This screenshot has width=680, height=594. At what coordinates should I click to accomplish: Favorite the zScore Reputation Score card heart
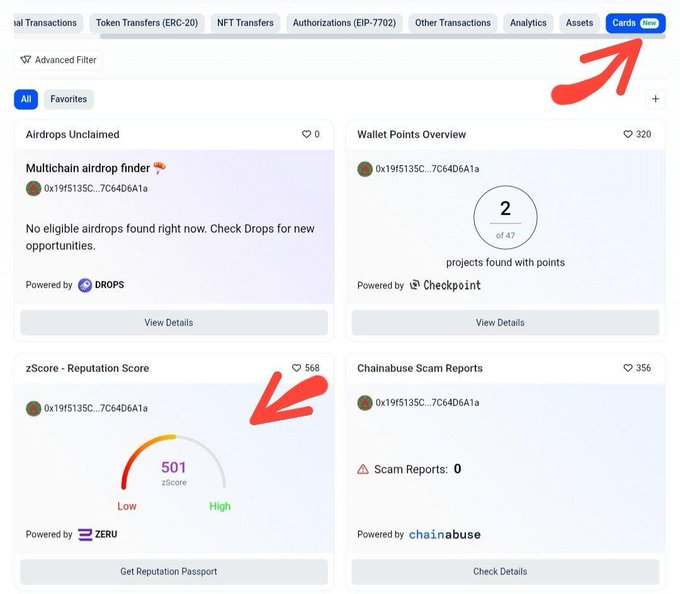(x=296, y=368)
